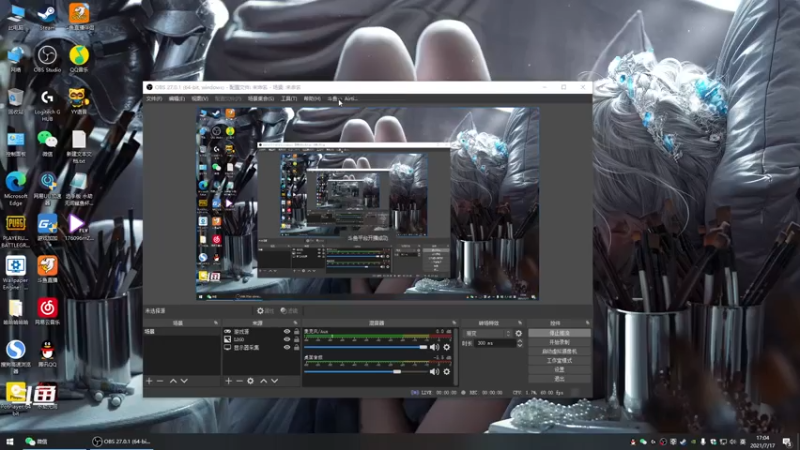Toggle visibility of 显示器采集 source
Screen dimensions: 800x450
(x=287, y=347)
